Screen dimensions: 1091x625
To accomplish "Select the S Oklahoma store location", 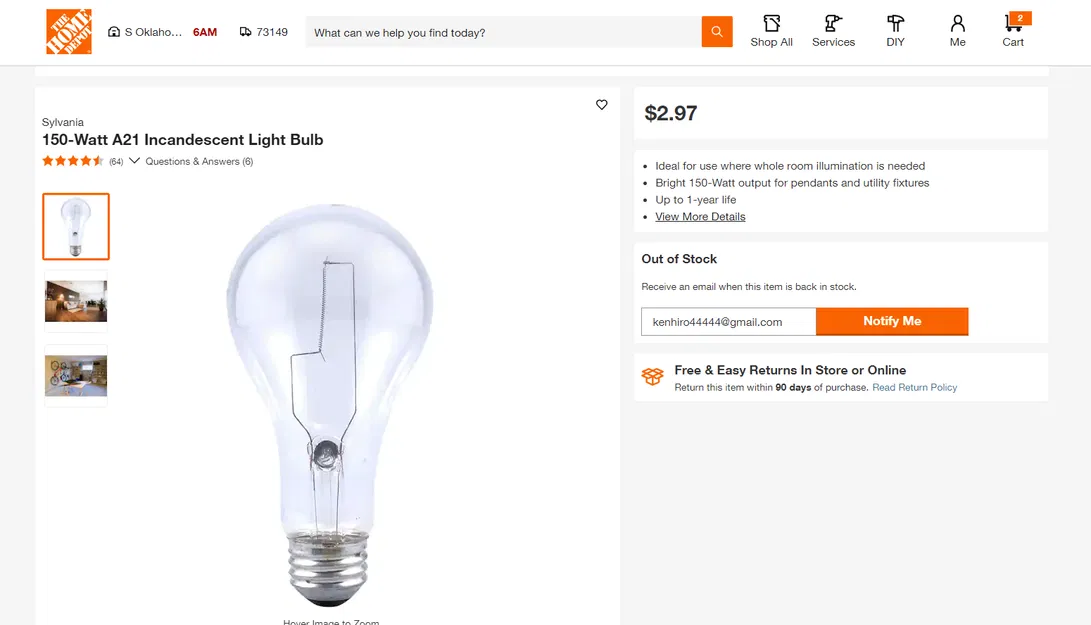I will tap(153, 32).
